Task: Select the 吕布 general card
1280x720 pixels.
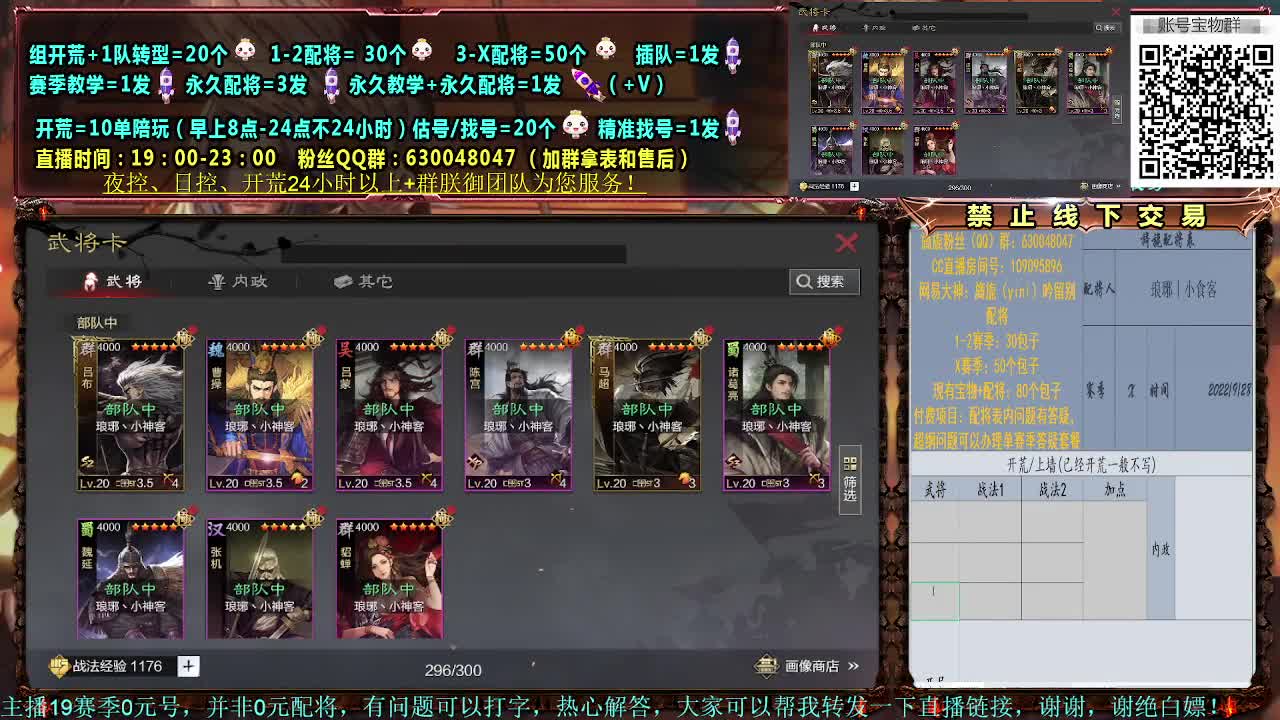Action: [130, 415]
